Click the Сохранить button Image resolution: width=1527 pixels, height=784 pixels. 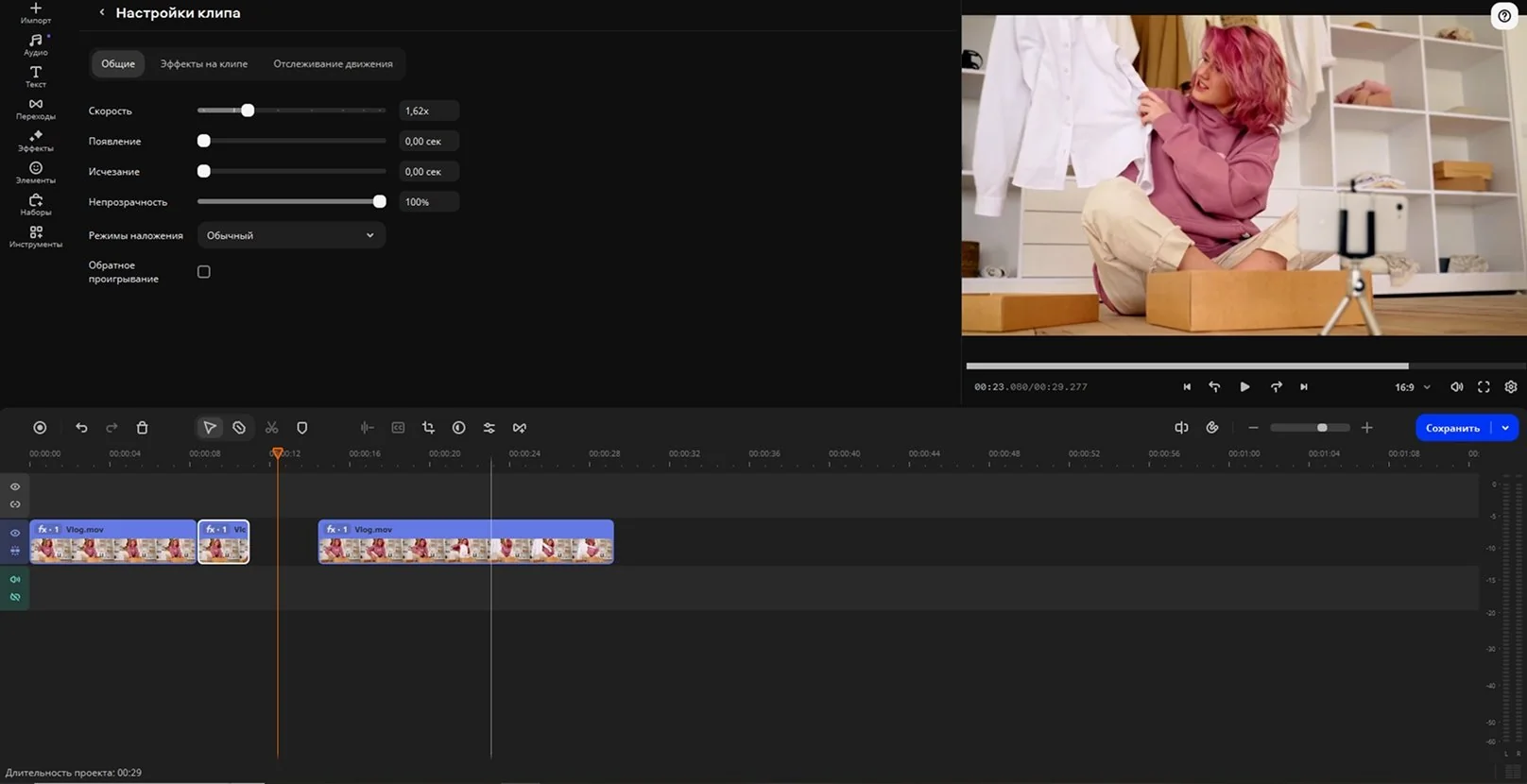pyautogui.click(x=1451, y=428)
